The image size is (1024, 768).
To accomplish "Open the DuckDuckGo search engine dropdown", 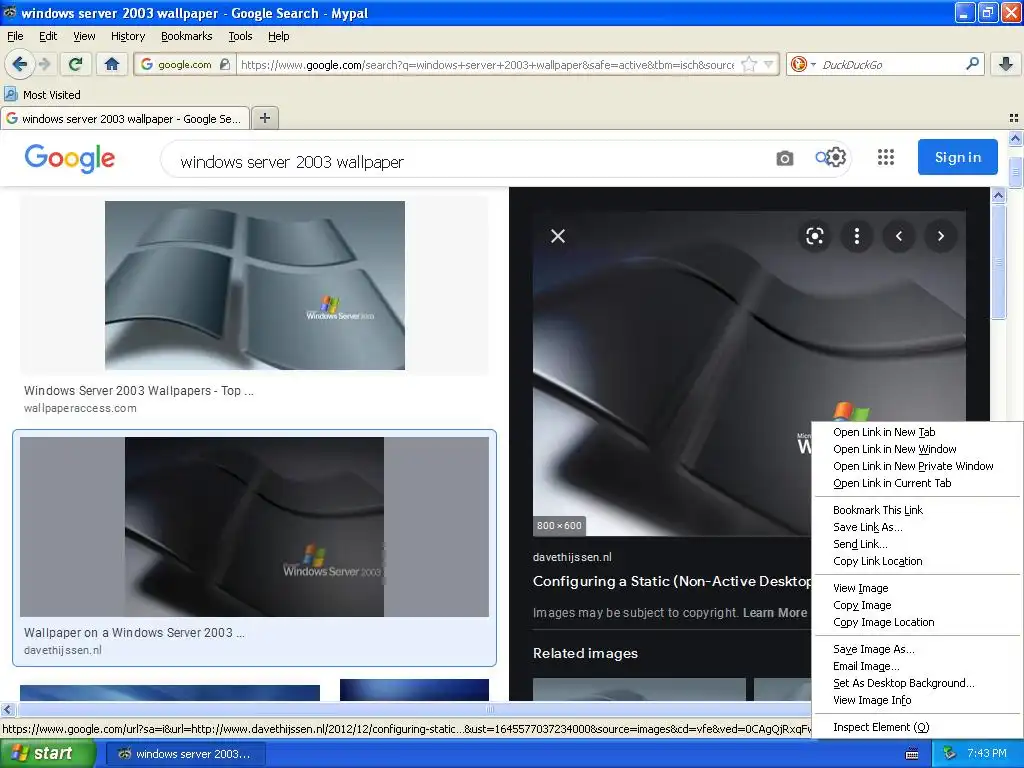I will tap(803, 64).
